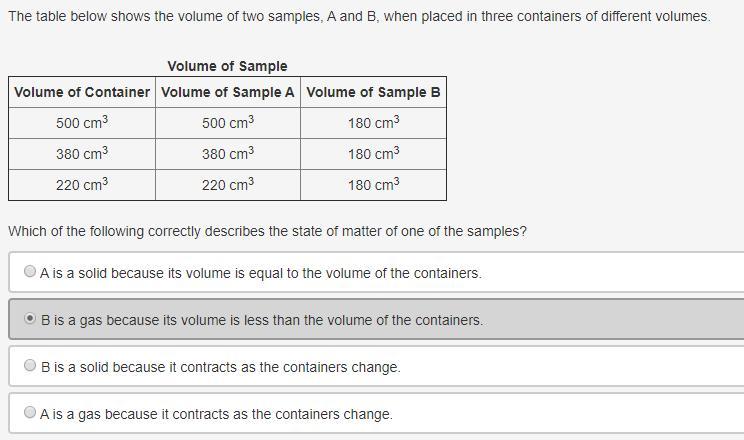Screen dimensions: 744x440
Task: Pick the radio button for 'A is a gas'
Action: [30, 412]
